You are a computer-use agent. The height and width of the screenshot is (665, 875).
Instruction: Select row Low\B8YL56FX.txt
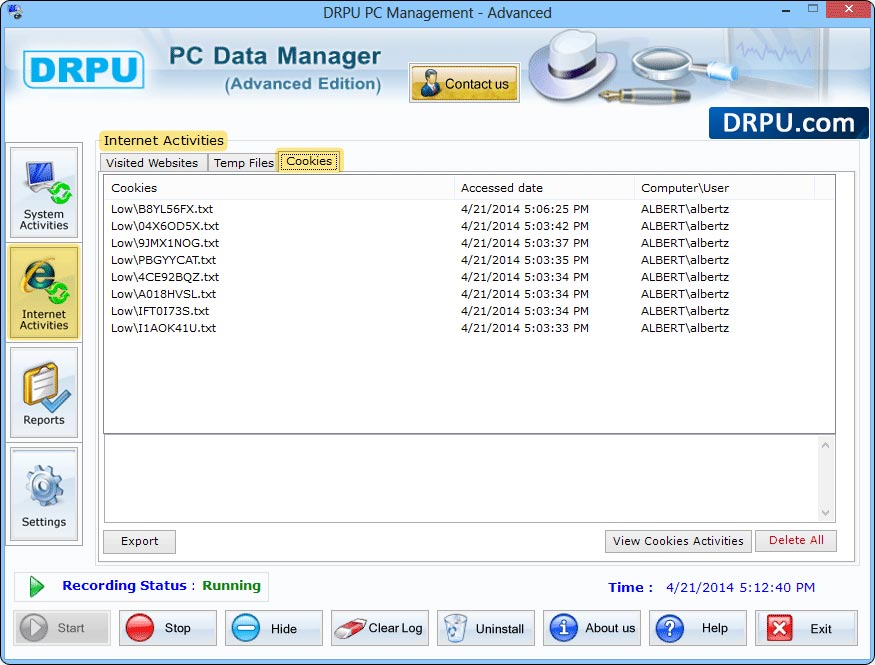pos(470,209)
